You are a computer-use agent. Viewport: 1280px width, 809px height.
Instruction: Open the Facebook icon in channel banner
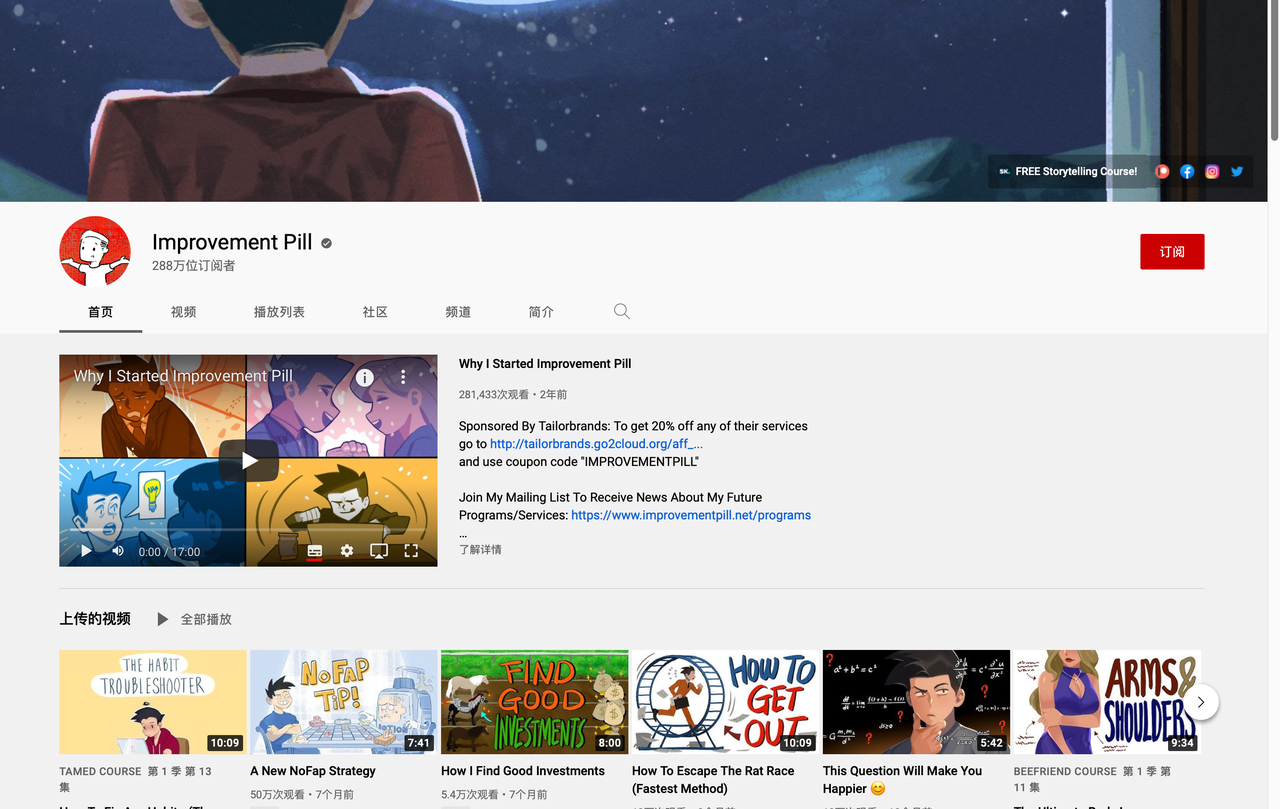1187,171
